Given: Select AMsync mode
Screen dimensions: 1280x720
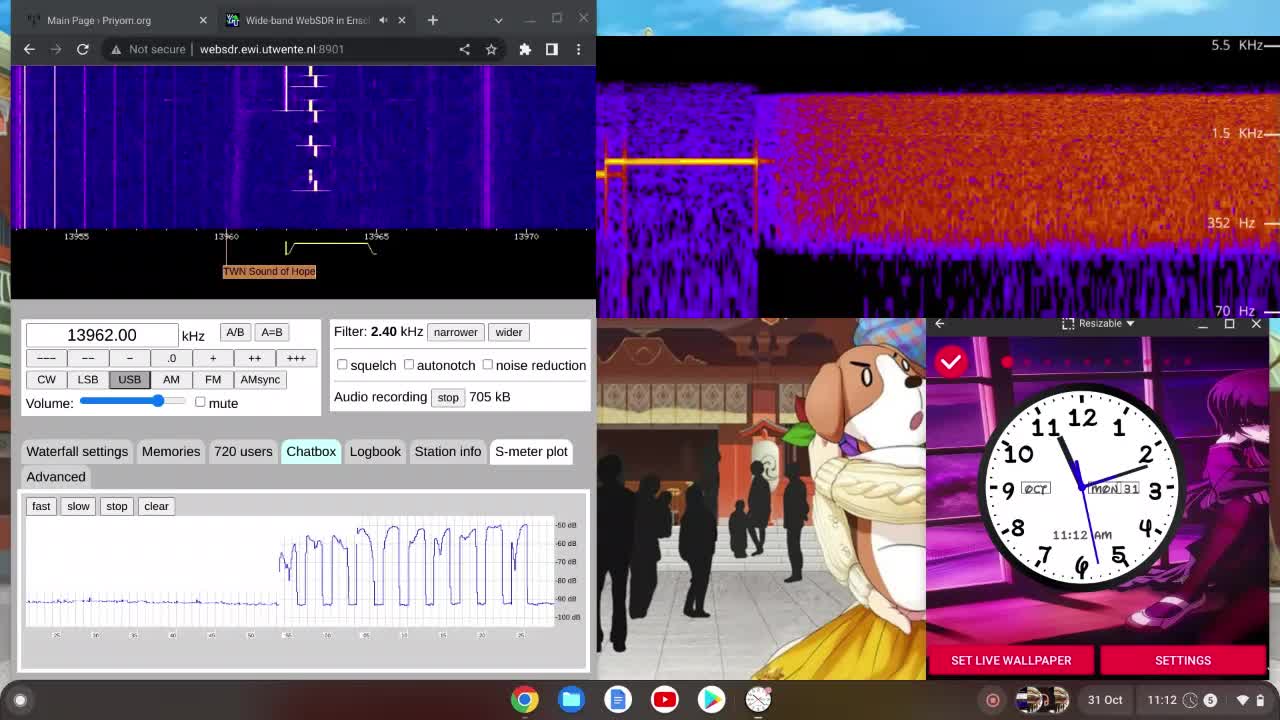Looking at the screenshot, I should click(260, 379).
